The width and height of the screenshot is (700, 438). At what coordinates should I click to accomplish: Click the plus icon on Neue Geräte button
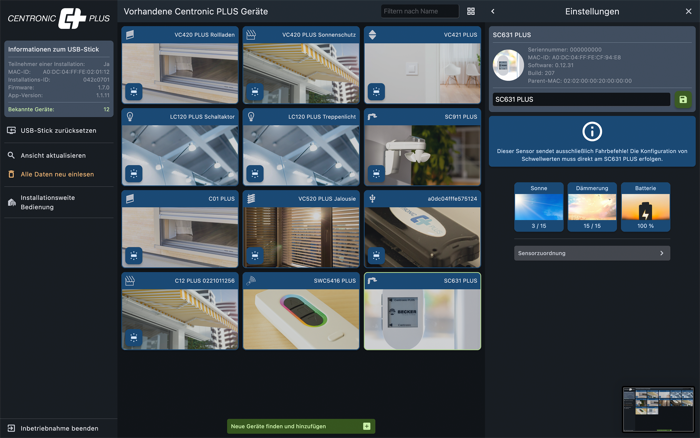coord(367,426)
